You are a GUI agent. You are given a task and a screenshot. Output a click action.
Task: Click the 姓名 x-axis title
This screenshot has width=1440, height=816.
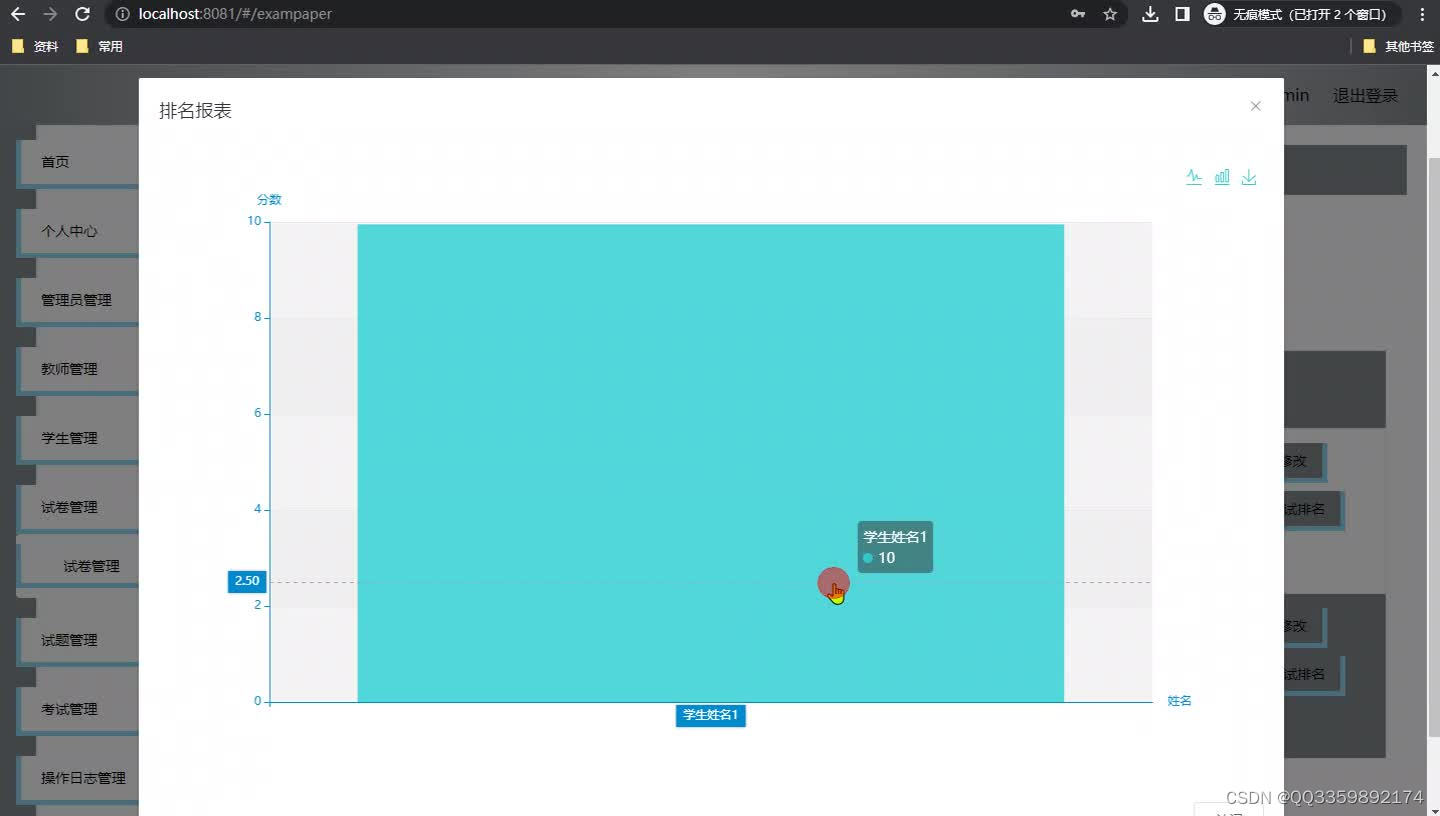(1180, 701)
